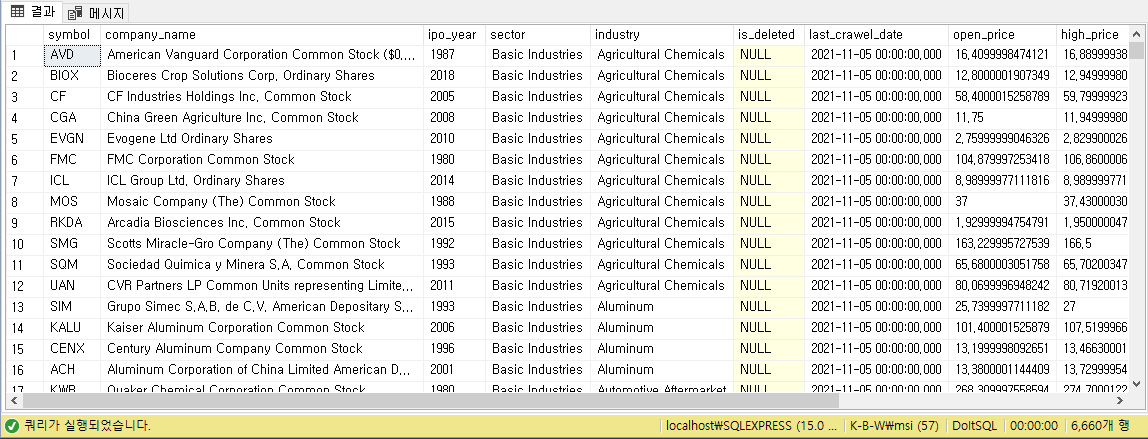Select Century Aluminum Company cell
1148x439 pixels.
click(262, 348)
